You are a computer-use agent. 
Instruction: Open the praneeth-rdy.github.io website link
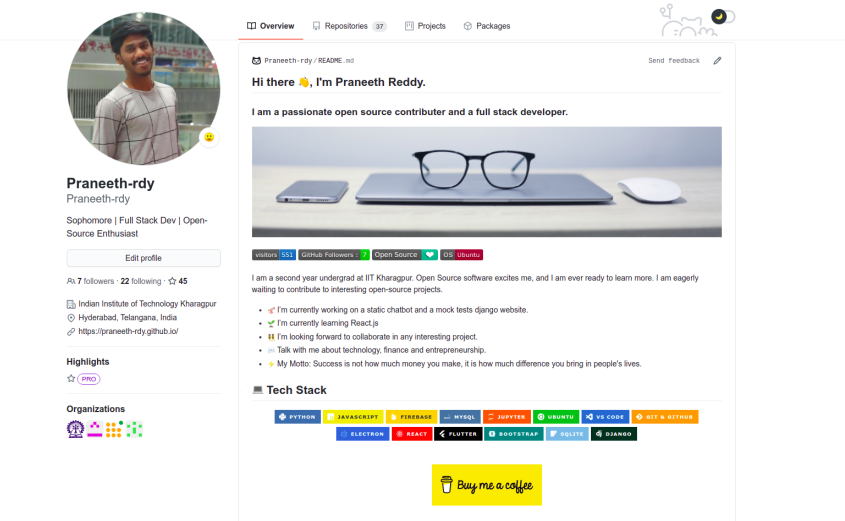pyautogui.click(x=128, y=331)
